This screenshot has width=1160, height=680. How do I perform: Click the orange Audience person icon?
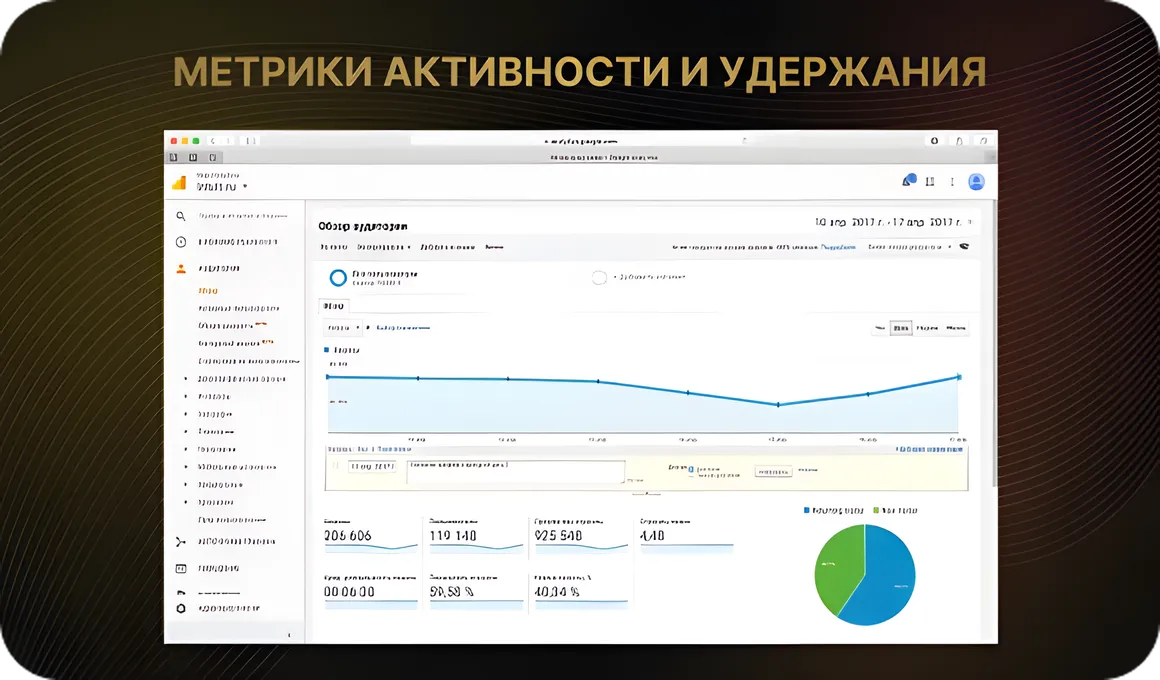pos(181,269)
